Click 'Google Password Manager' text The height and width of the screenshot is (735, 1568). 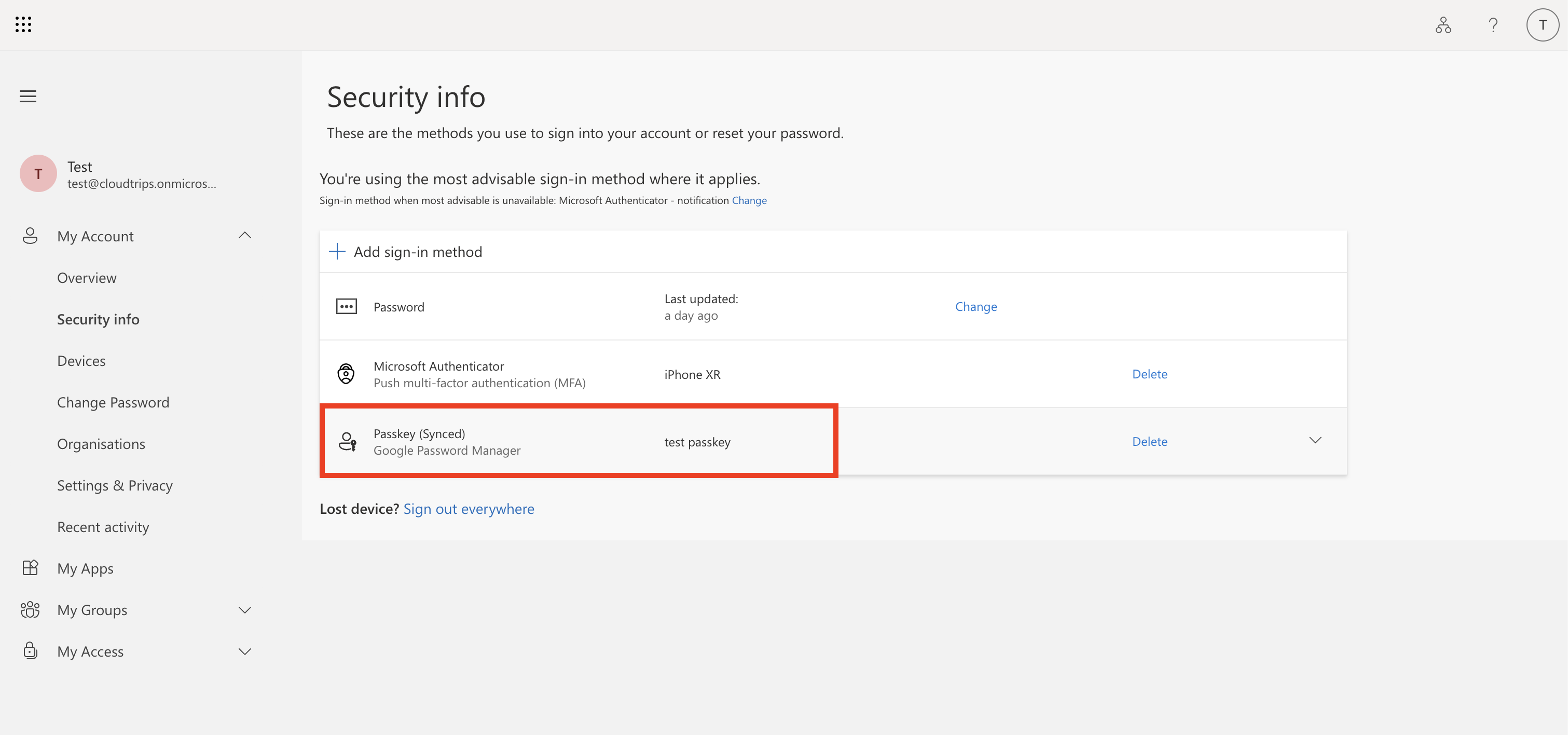click(447, 451)
